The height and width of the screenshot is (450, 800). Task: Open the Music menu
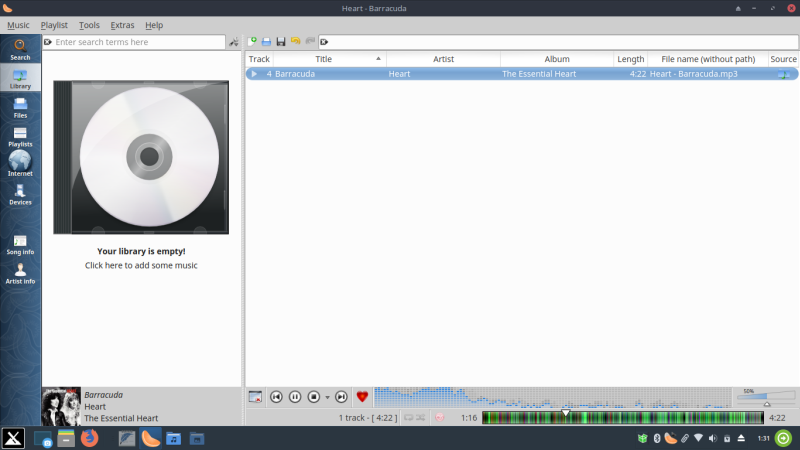pos(18,25)
